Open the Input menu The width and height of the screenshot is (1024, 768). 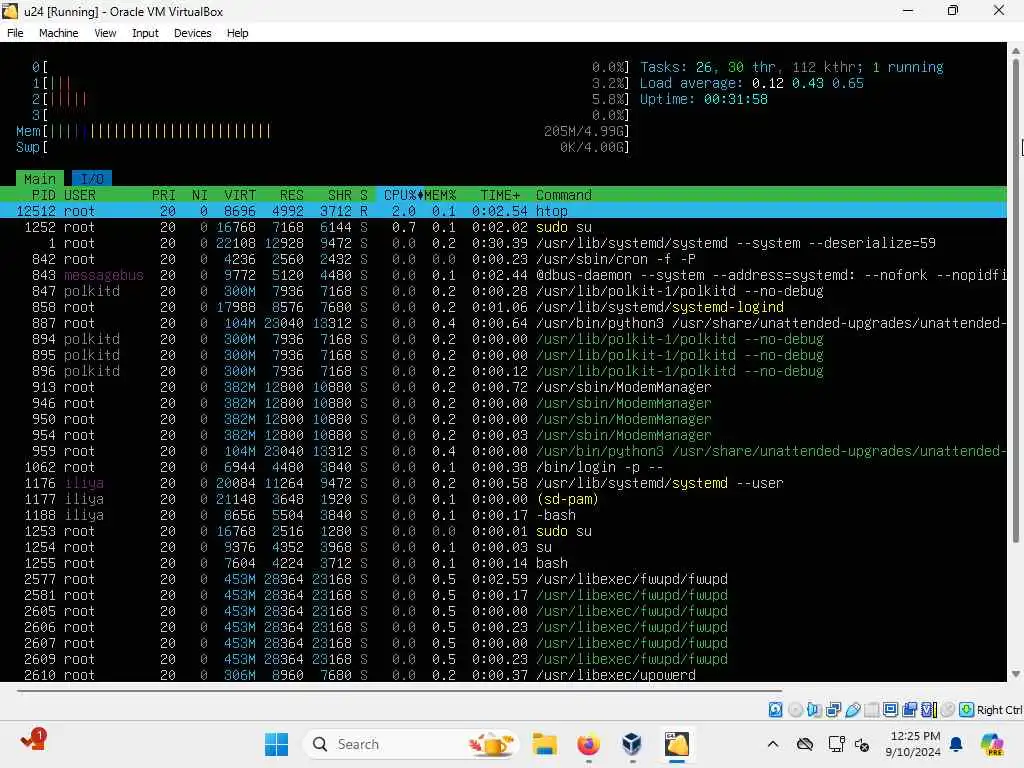click(x=145, y=33)
